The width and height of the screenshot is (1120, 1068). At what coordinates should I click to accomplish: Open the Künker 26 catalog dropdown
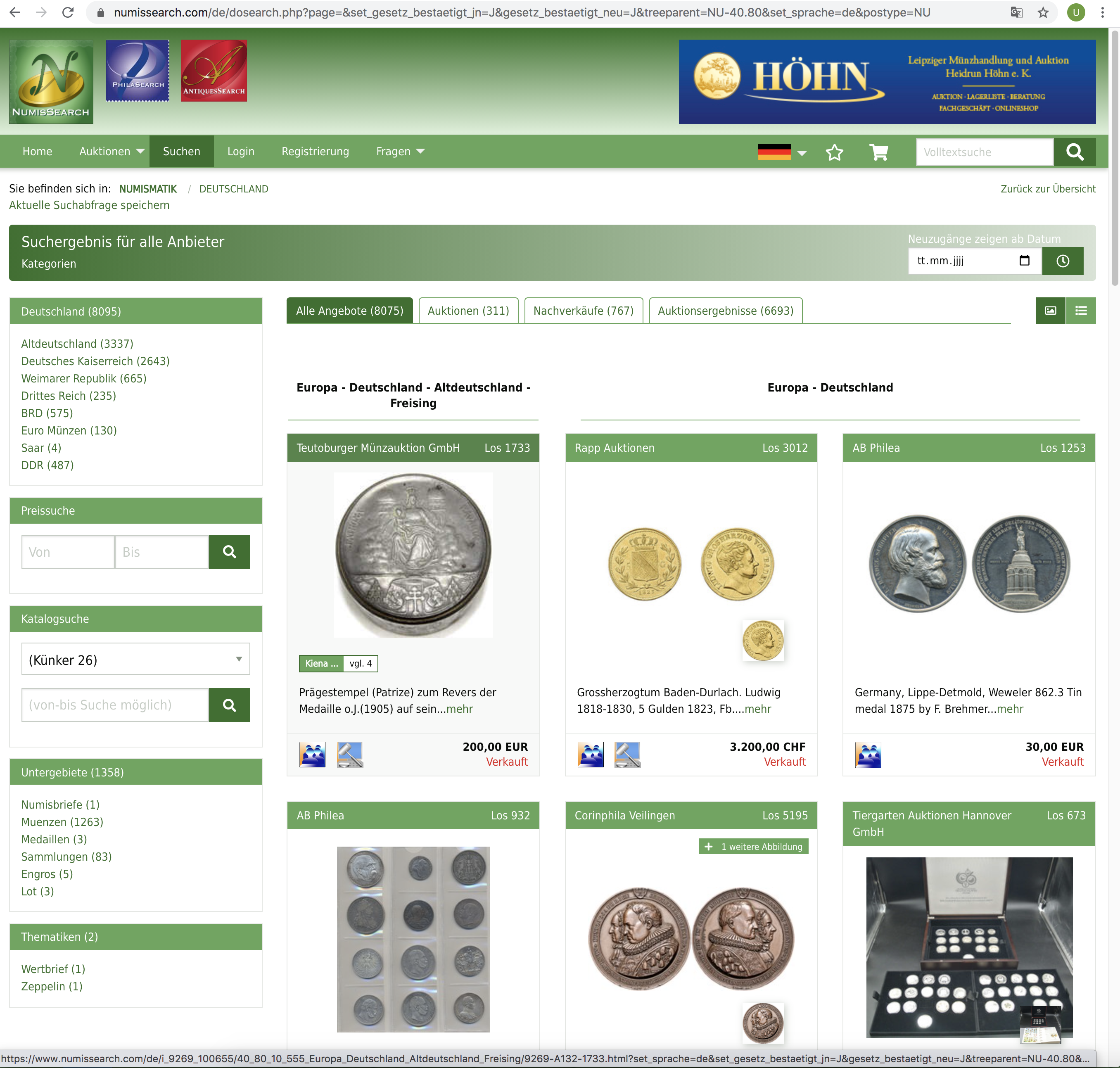[x=135, y=659]
